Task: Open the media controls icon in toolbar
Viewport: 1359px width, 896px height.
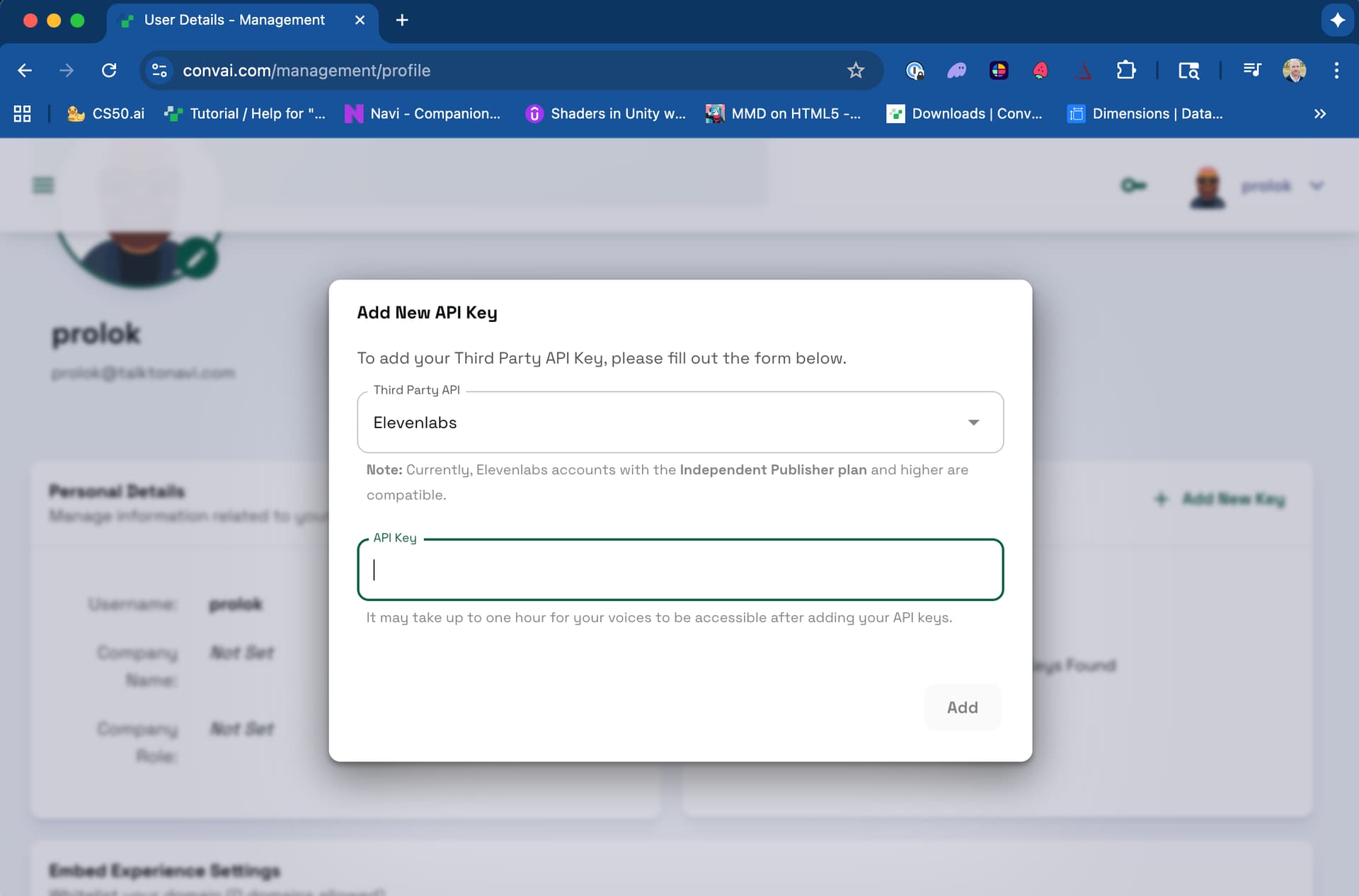Action: coord(1252,70)
